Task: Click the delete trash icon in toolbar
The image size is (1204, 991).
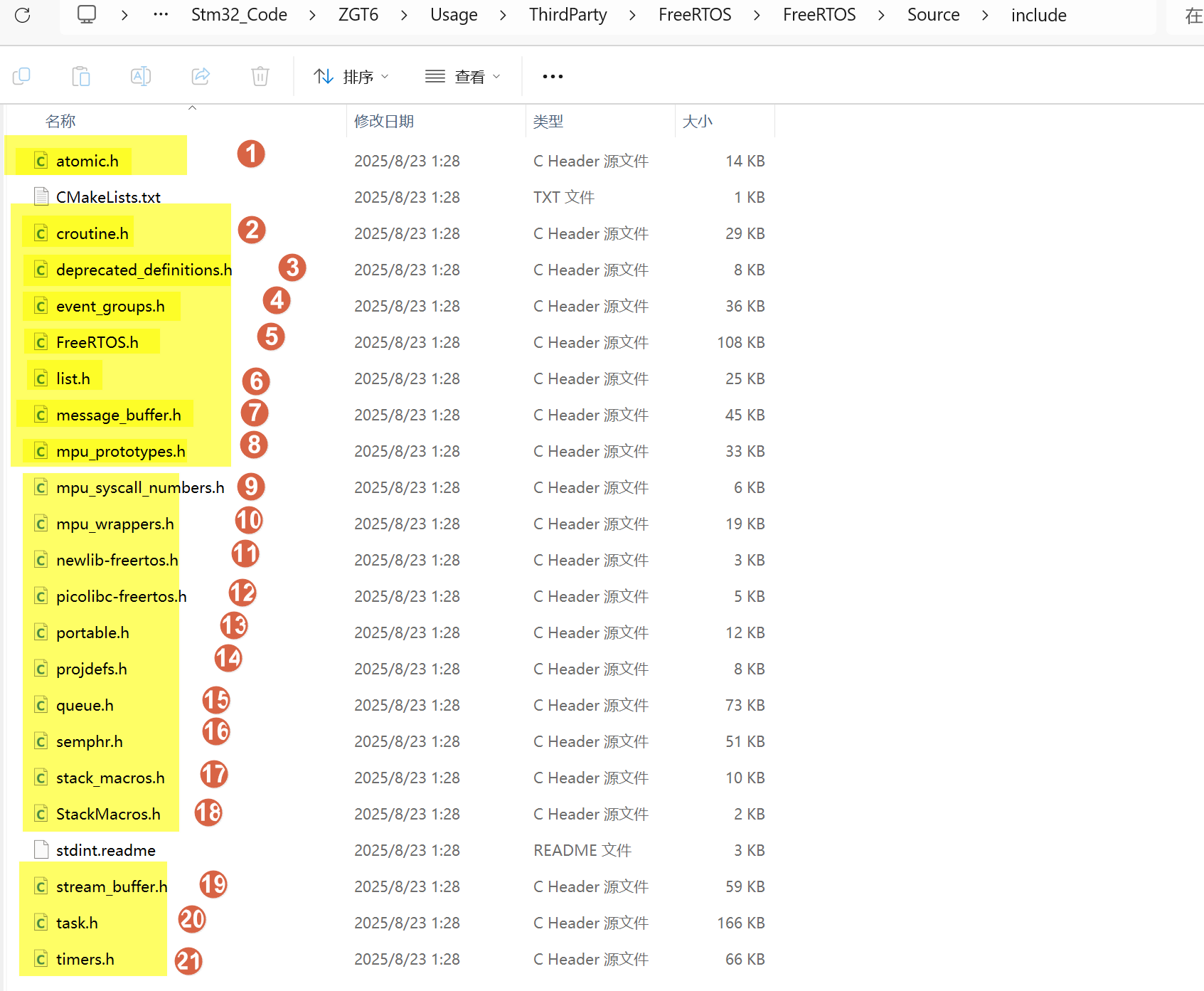Action: (x=260, y=76)
